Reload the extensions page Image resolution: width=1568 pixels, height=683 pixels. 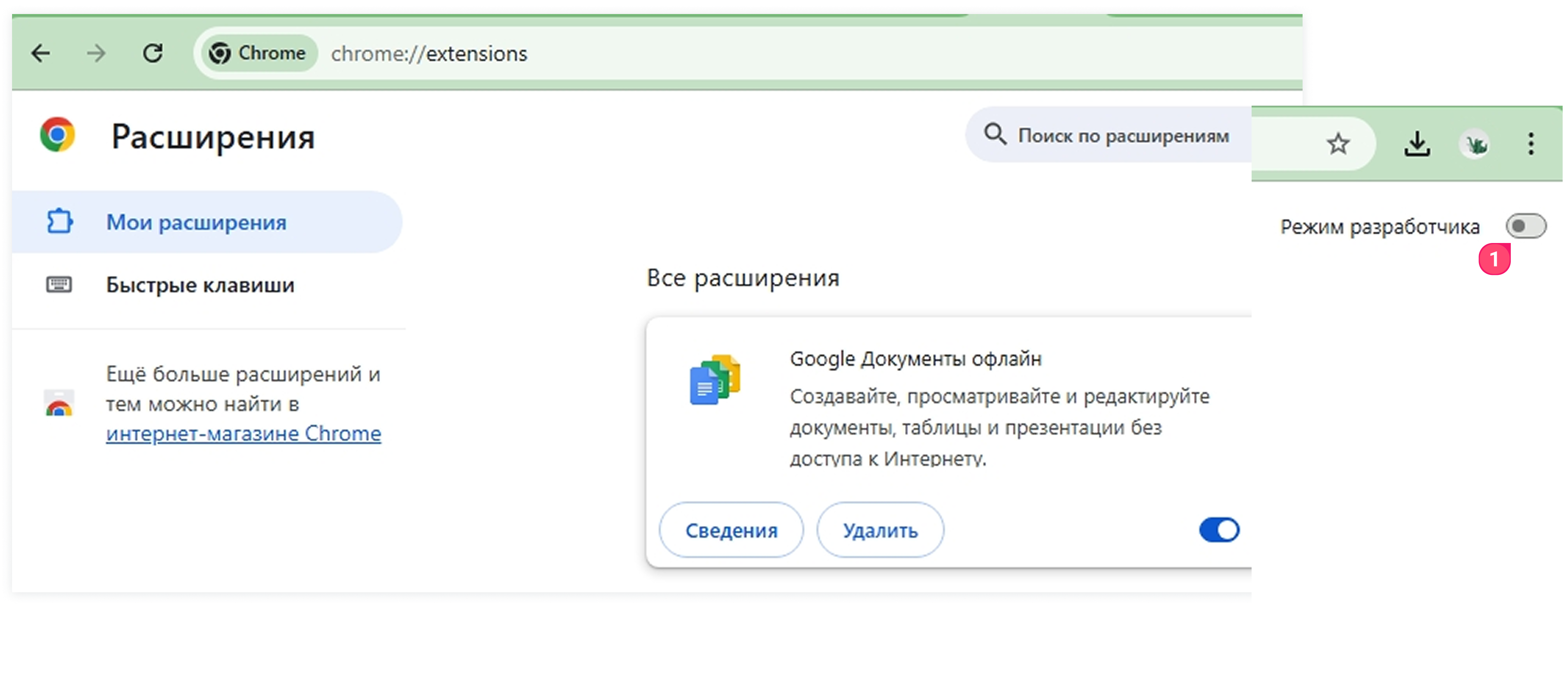[x=153, y=54]
